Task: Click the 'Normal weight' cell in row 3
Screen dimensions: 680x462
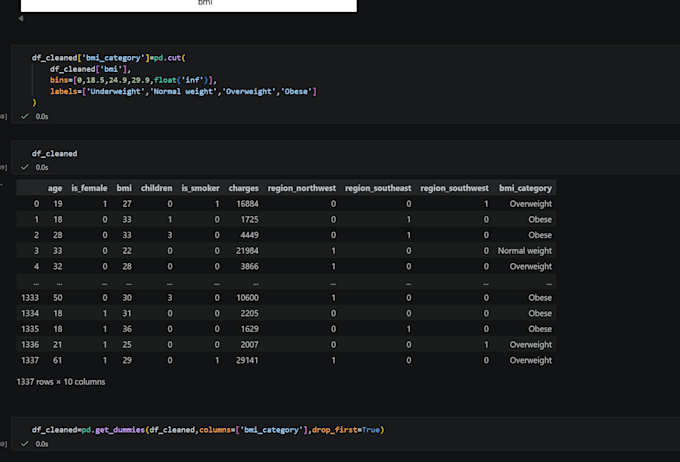Action: pos(525,251)
